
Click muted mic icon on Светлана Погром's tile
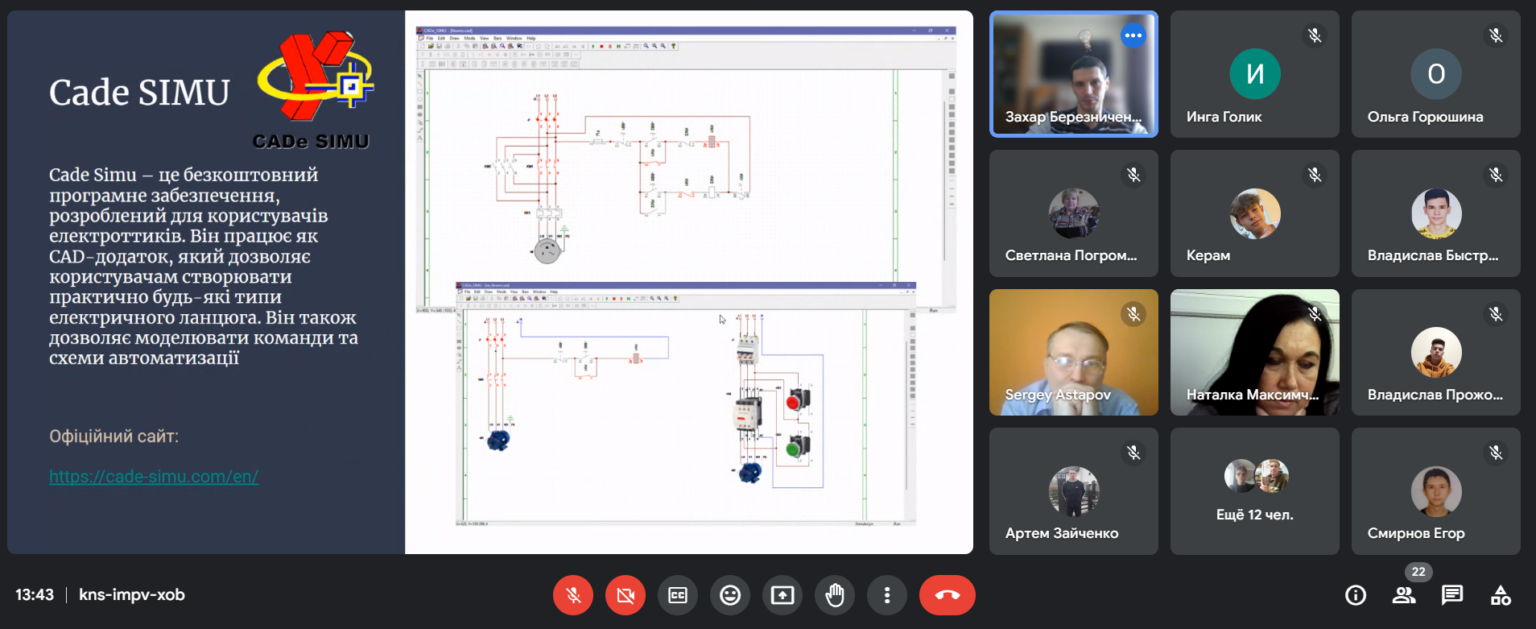(x=1133, y=174)
